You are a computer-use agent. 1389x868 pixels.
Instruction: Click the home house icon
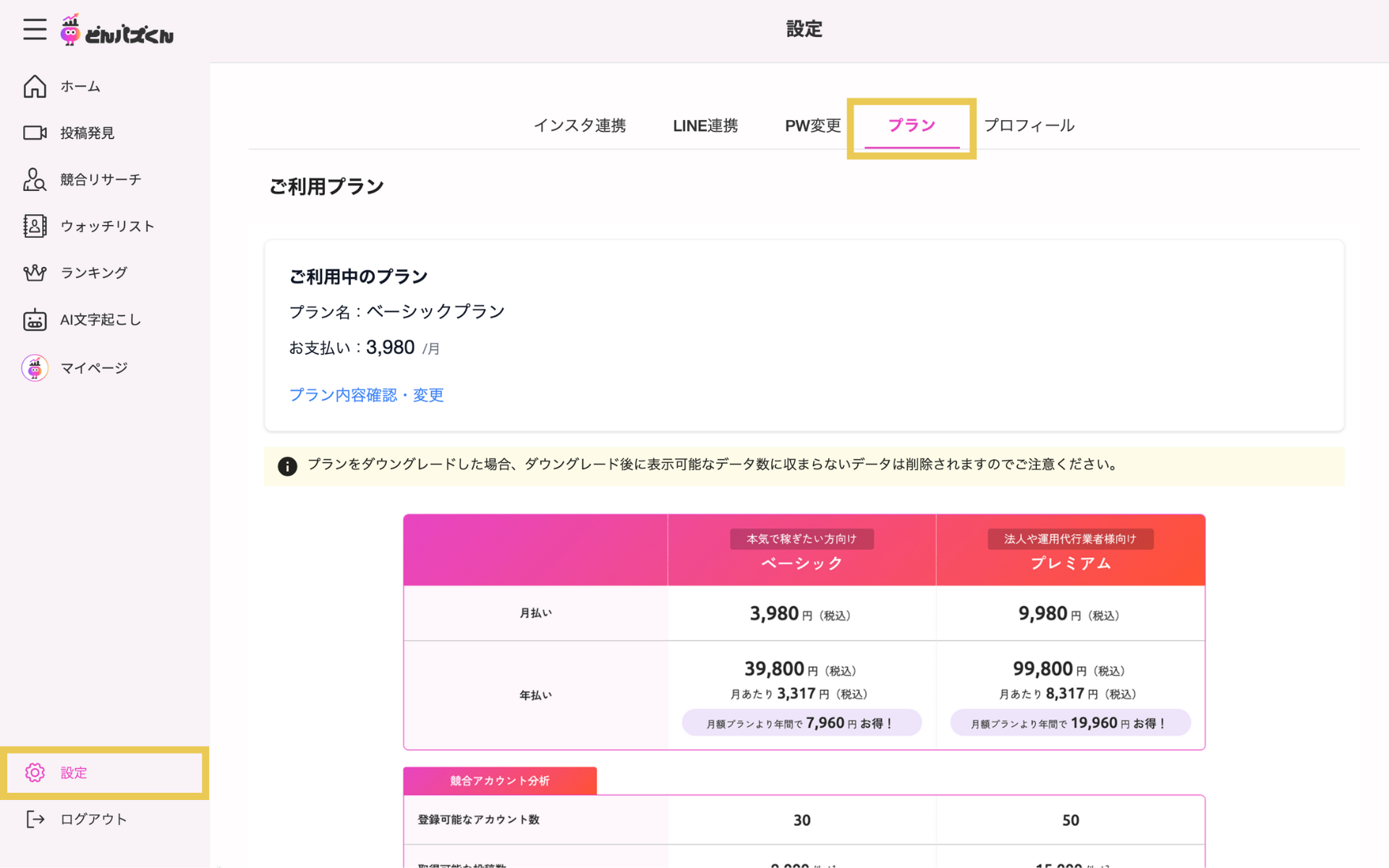34,86
